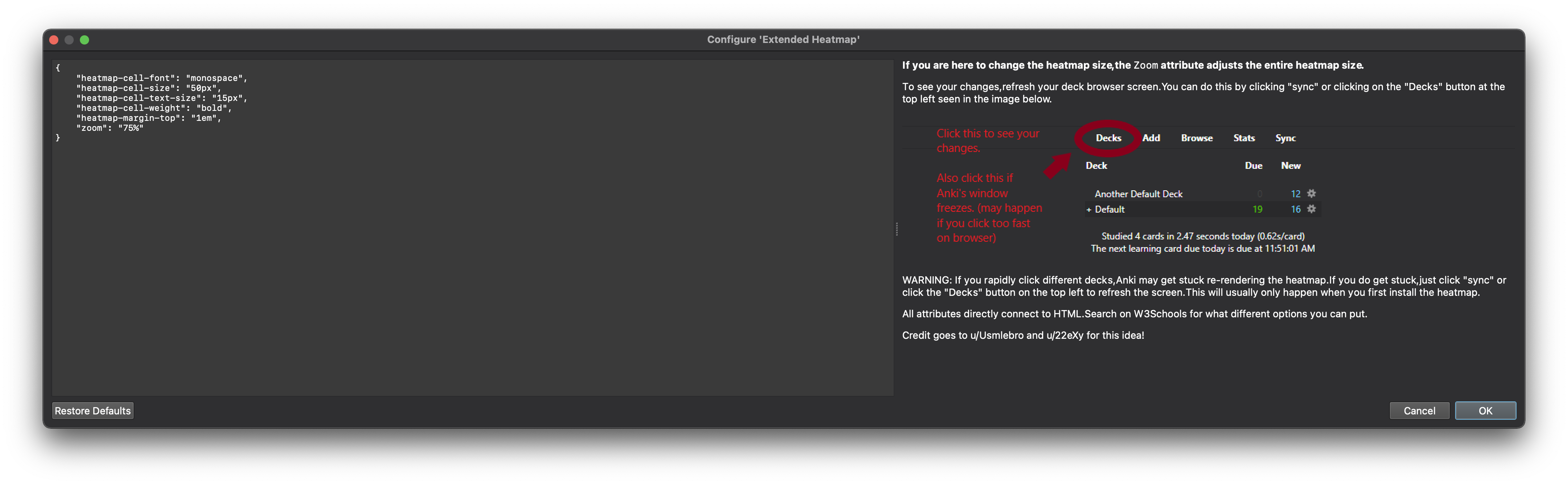Open the Browse tab in the help image
Viewport: 1568px width, 485px height.
tap(1196, 138)
